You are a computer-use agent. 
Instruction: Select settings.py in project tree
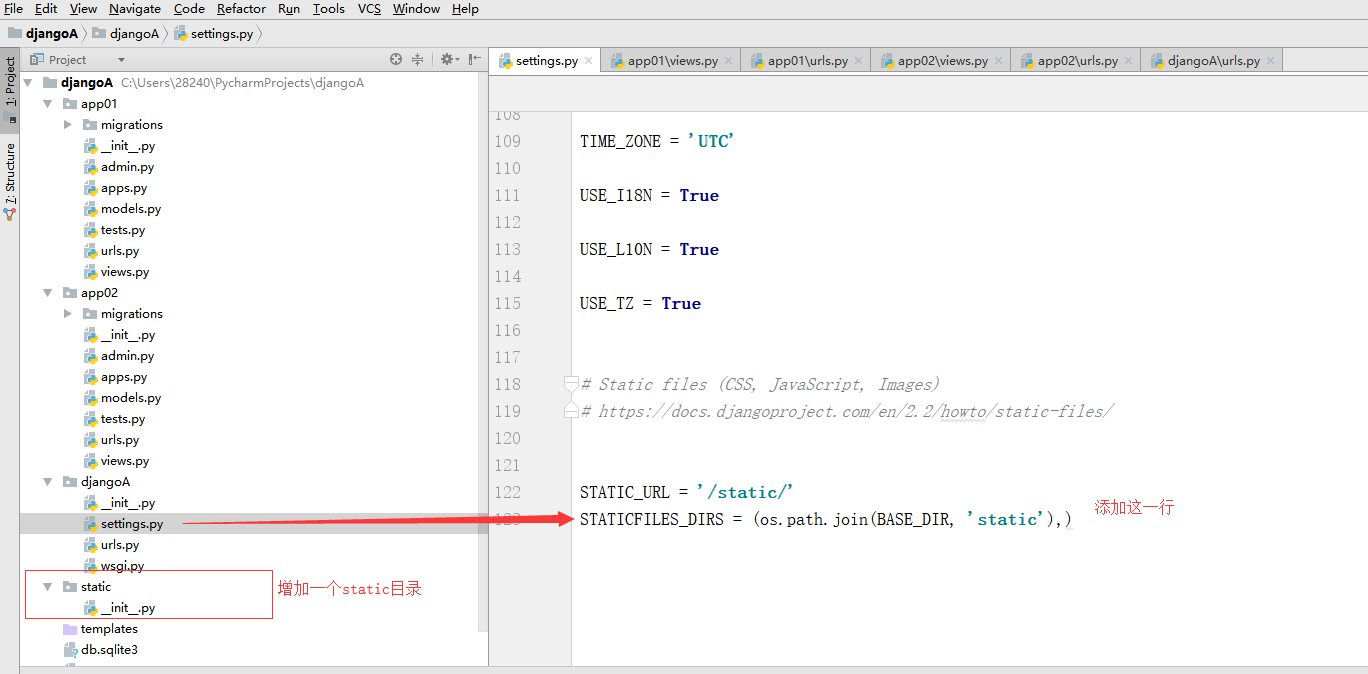pyautogui.click(x=132, y=524)
